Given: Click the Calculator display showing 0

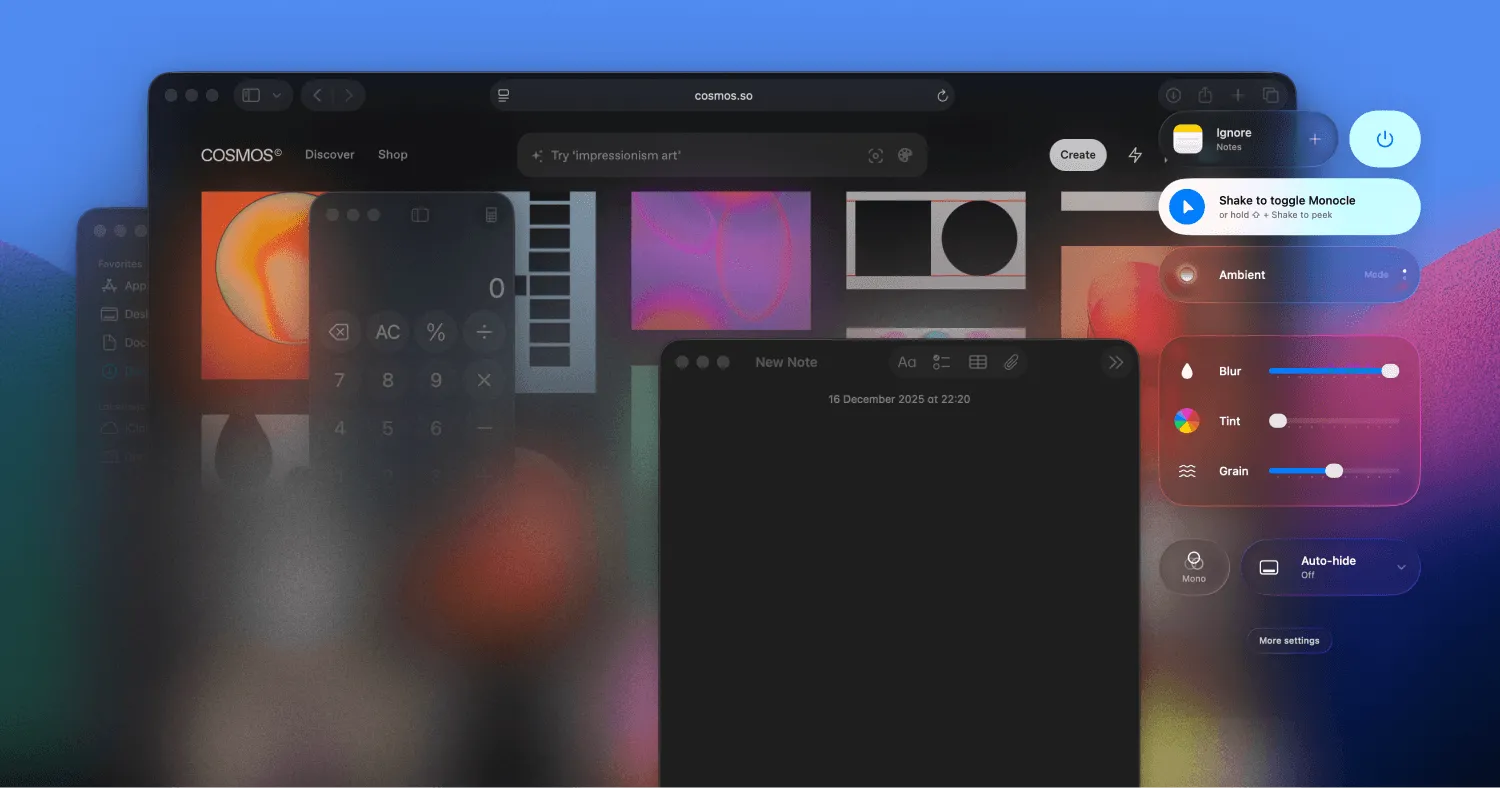Looking at the screenshot, I should (497, 288).
